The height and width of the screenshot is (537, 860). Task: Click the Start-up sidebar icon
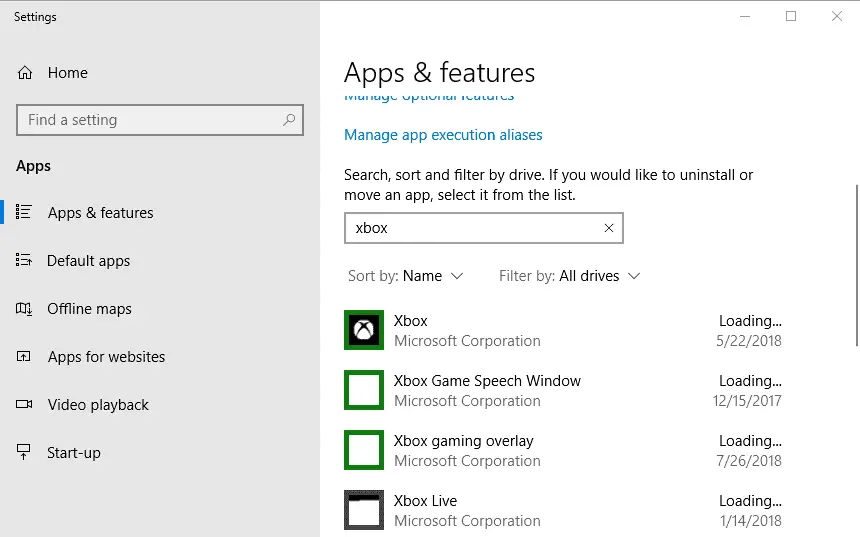point(24,452)
